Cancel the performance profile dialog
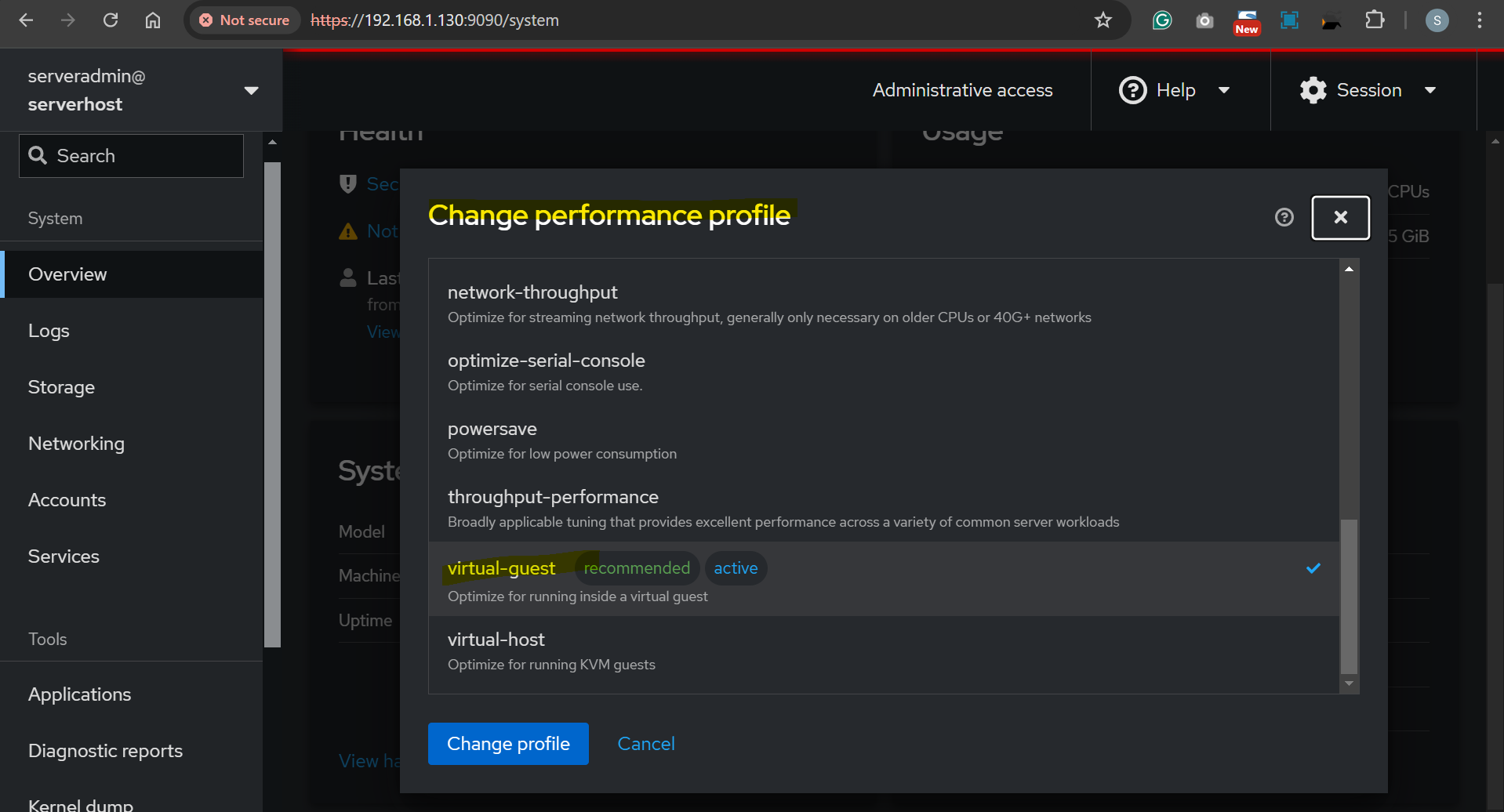The height and width of the screenshot is (812, 1504). click(646, 744)
